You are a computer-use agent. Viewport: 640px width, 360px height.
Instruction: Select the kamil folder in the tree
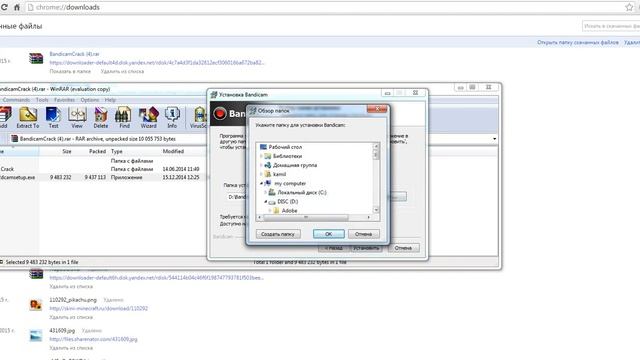click(279, 174)
